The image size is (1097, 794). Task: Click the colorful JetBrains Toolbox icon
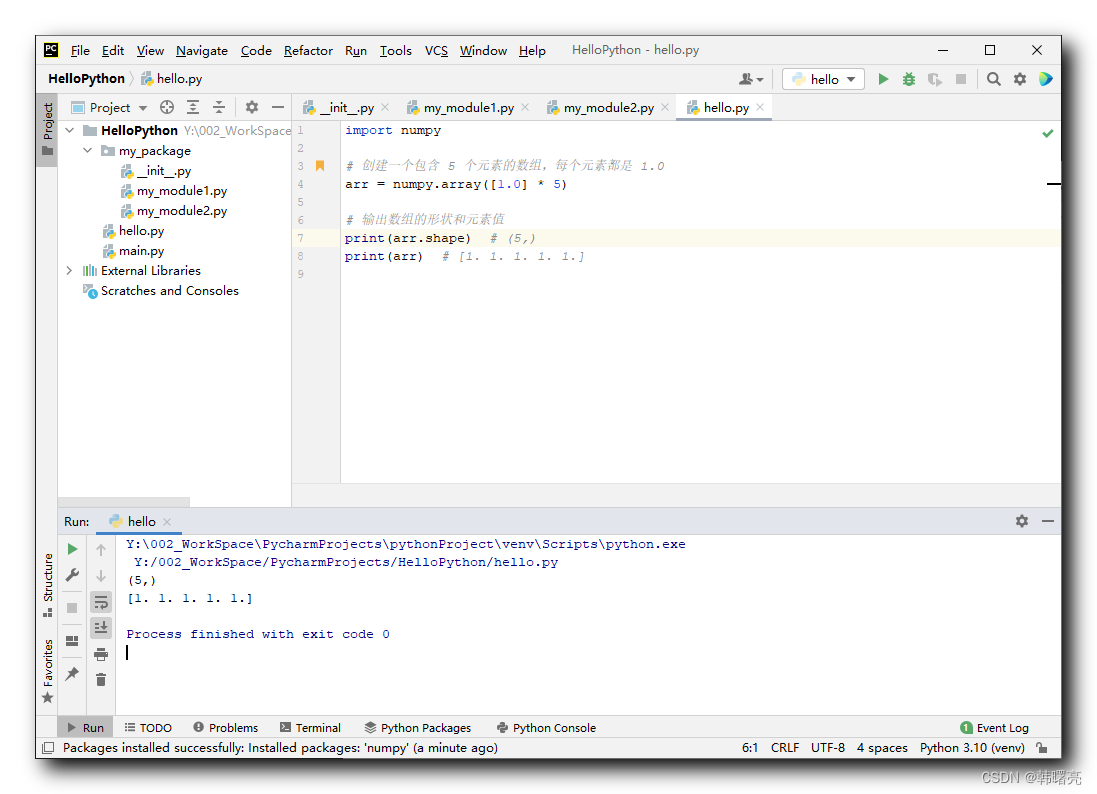point(1045,79)
